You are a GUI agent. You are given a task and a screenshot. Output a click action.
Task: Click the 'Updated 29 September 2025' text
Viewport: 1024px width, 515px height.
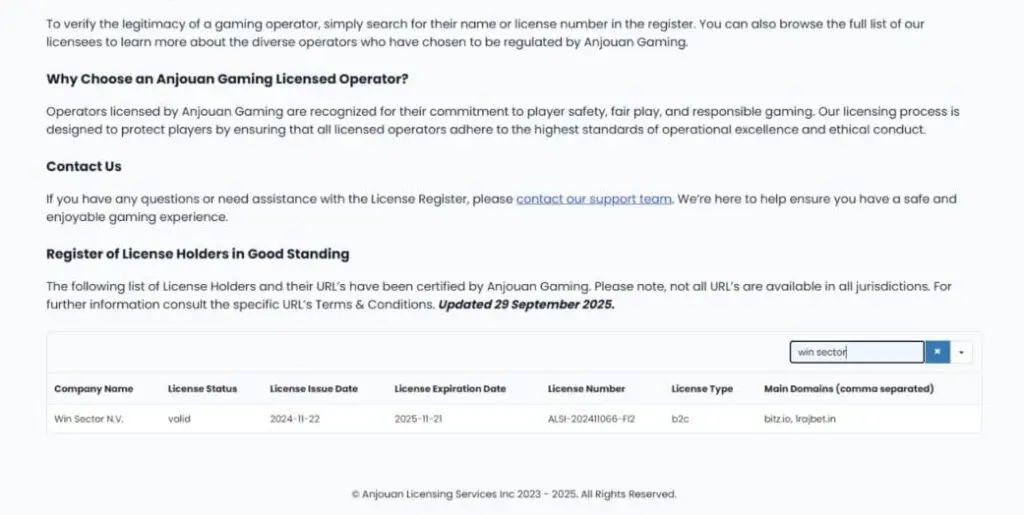pos(526,304)
